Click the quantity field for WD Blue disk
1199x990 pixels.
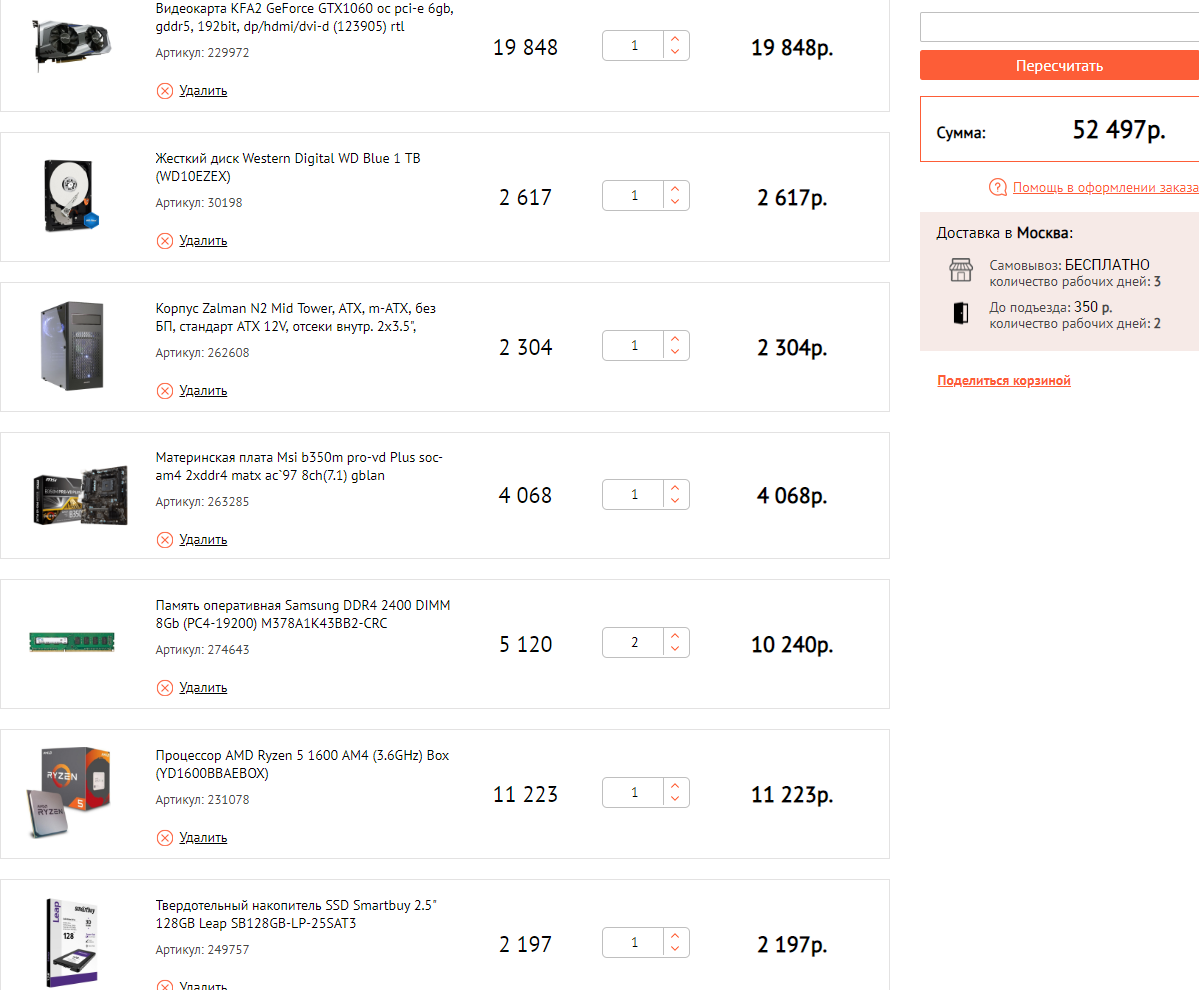pyautogui.click(x=634, y=196)
